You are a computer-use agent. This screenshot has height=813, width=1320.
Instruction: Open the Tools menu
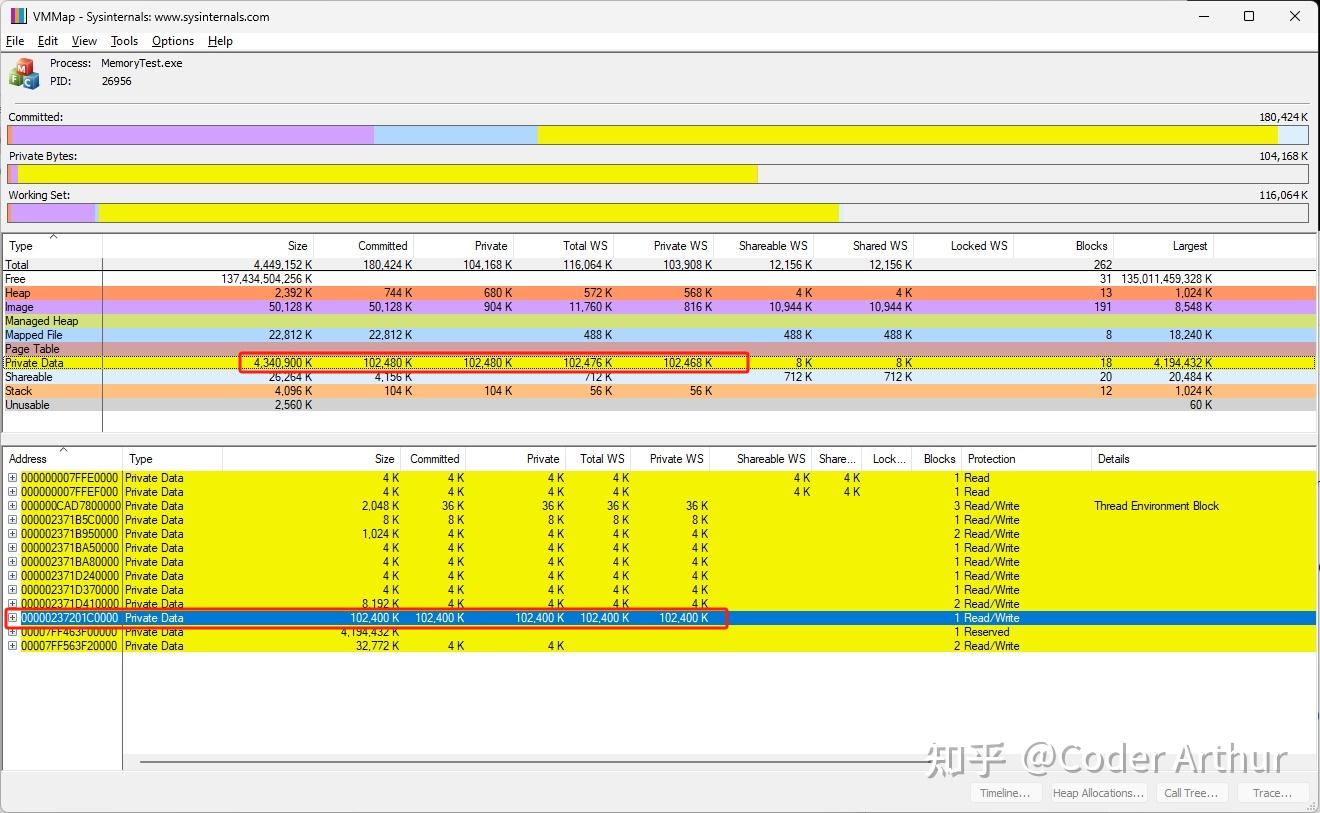click(x=124, y=41)
